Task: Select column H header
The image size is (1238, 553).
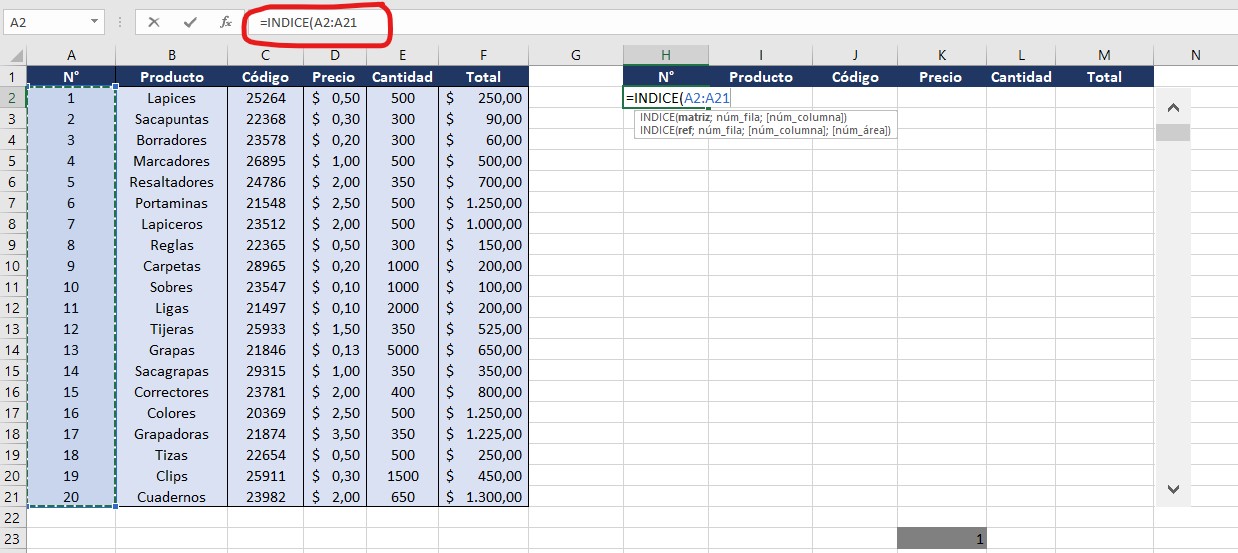Action: (665, 56)
